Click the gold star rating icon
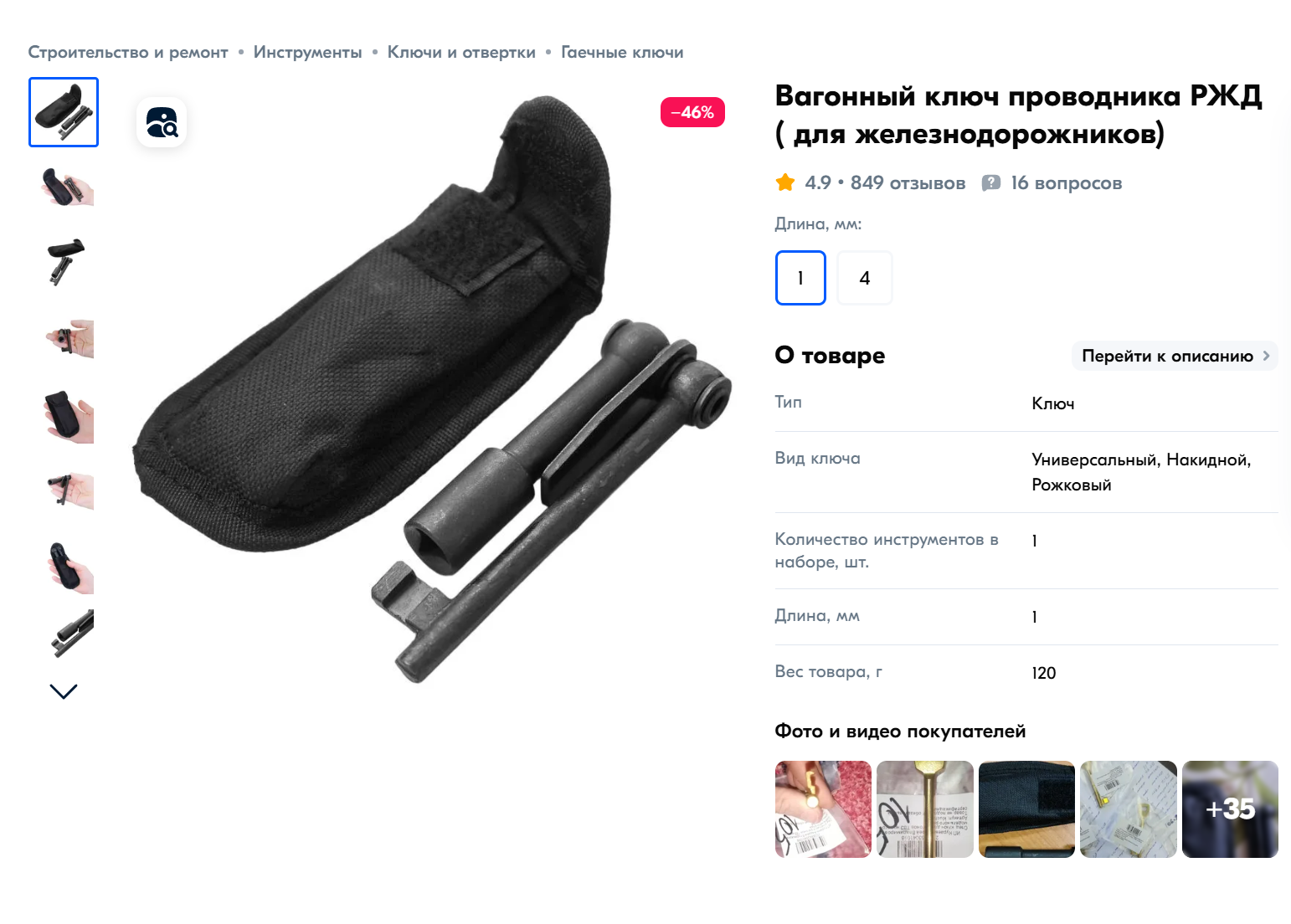1291x924 pixels. [x=785, y=182]
